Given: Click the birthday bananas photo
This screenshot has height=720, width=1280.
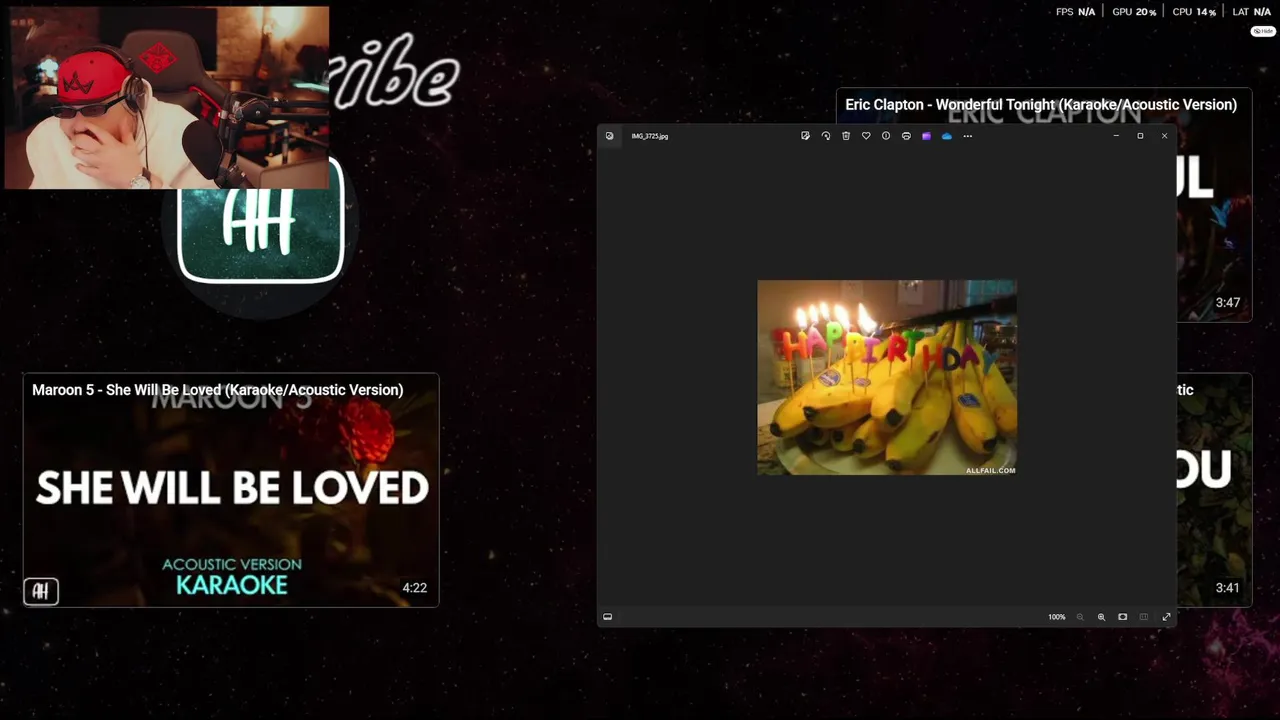Looking at the screenshot, I should (x=887, y=377).
